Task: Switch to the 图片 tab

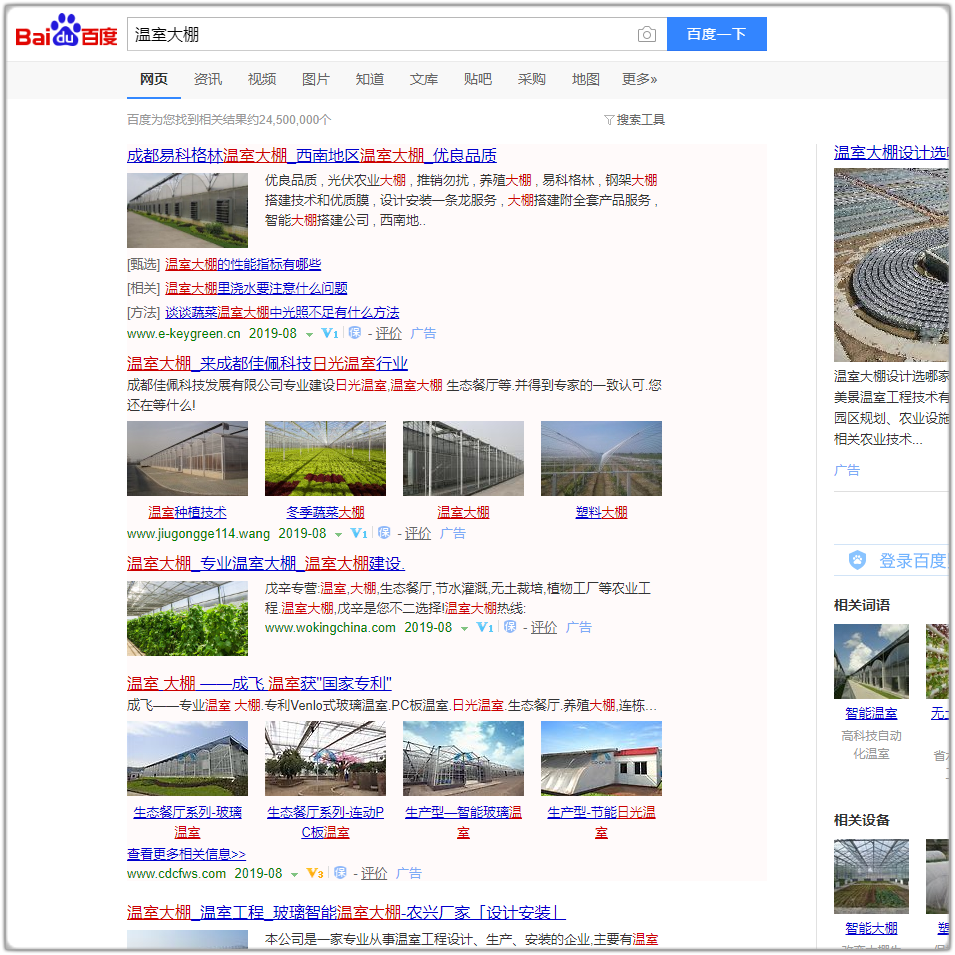Action: (x=316, y=79)
